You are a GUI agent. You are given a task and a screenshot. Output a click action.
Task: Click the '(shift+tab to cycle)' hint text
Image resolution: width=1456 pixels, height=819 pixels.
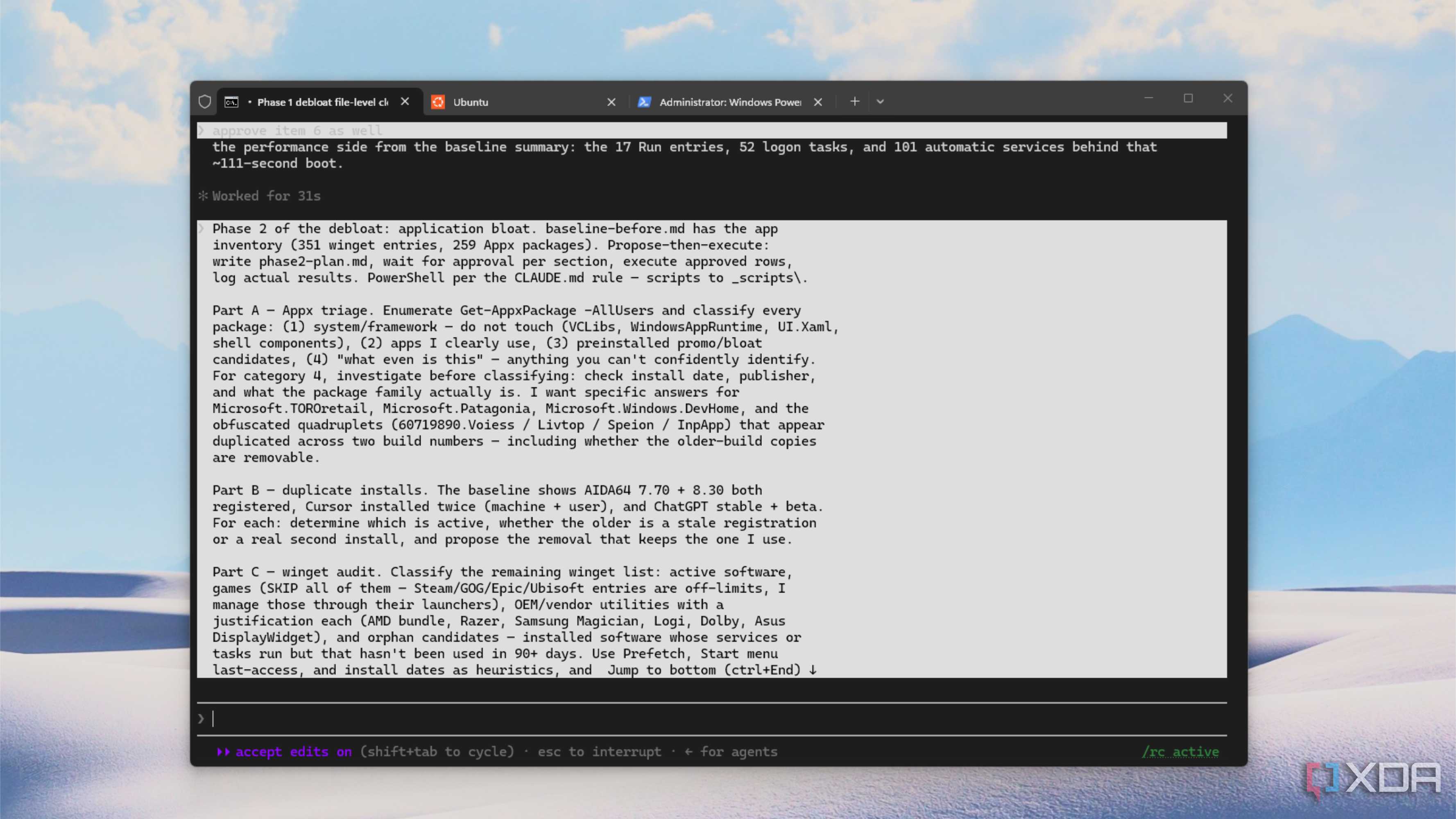pyautogui.click(x=437, y=752)
